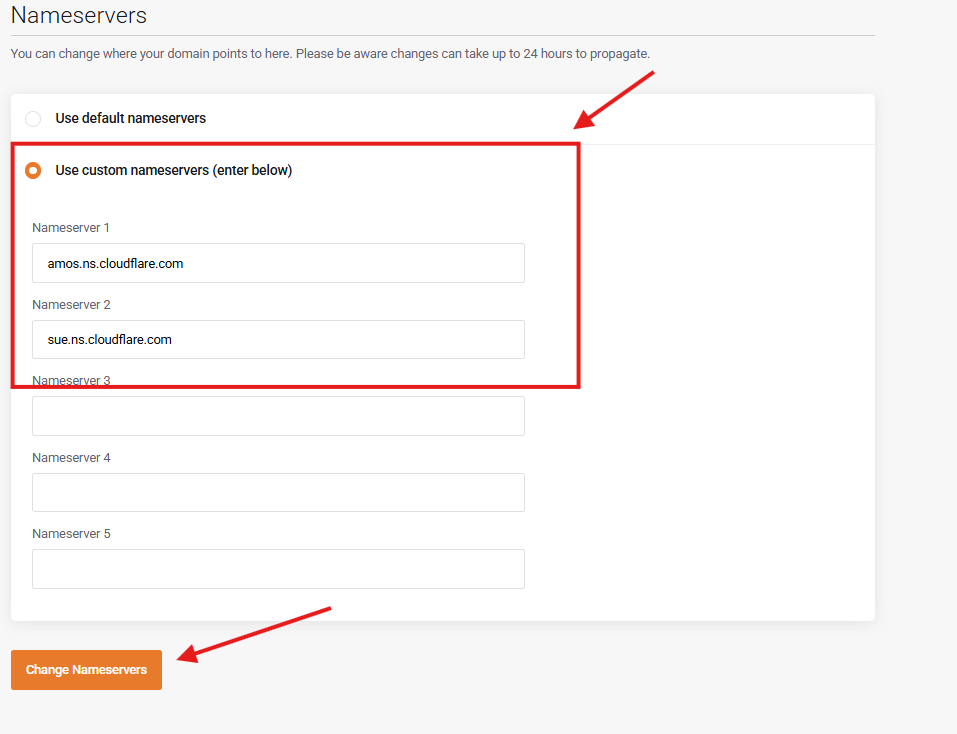Click the "Nameserver 2" field label
The width and height of the screenshot is (957, 734).
(x=71, y=304)
